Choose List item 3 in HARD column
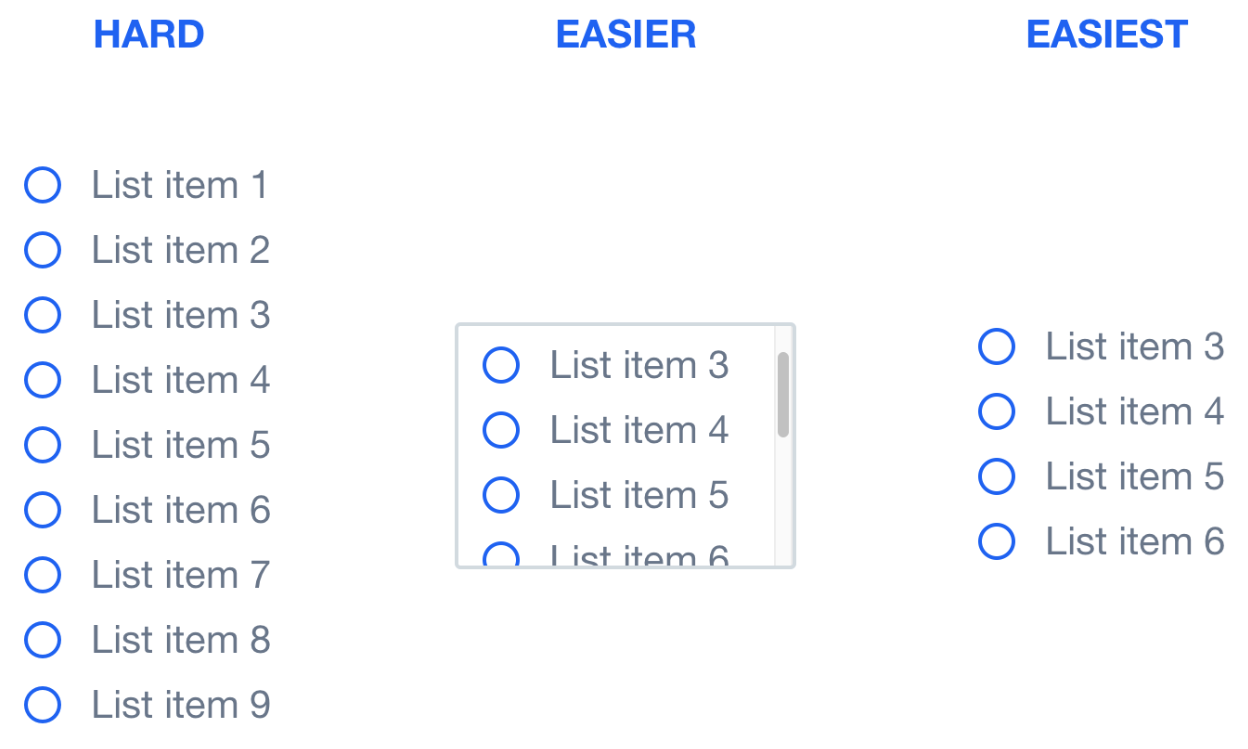 click(x=43, y=315)
